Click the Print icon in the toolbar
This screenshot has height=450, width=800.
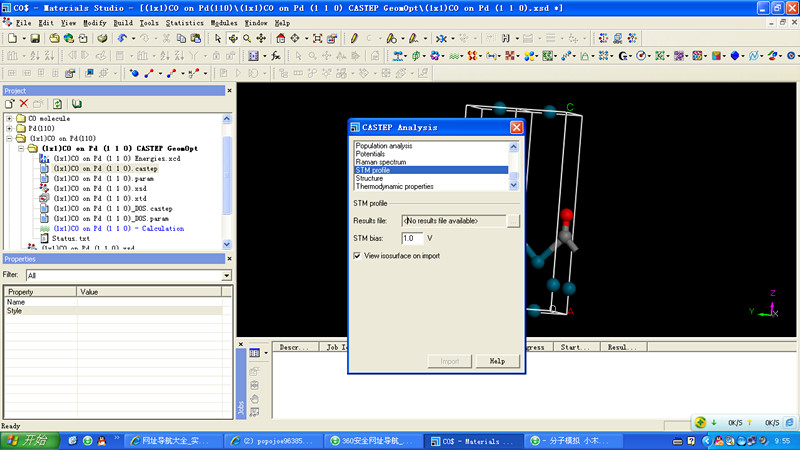tap(104, 38)
